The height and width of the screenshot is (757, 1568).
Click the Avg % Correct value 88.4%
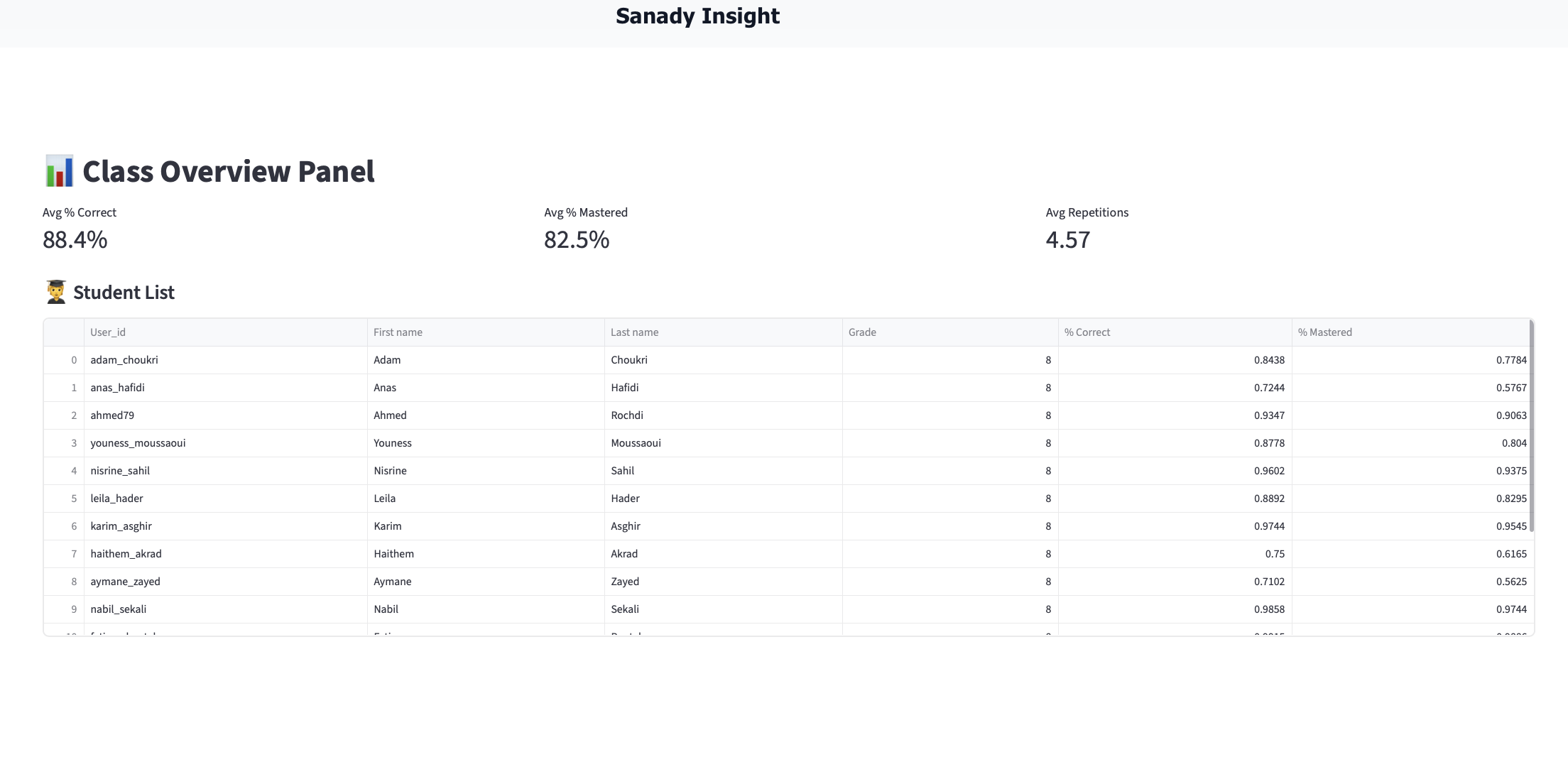coord(75,240)
